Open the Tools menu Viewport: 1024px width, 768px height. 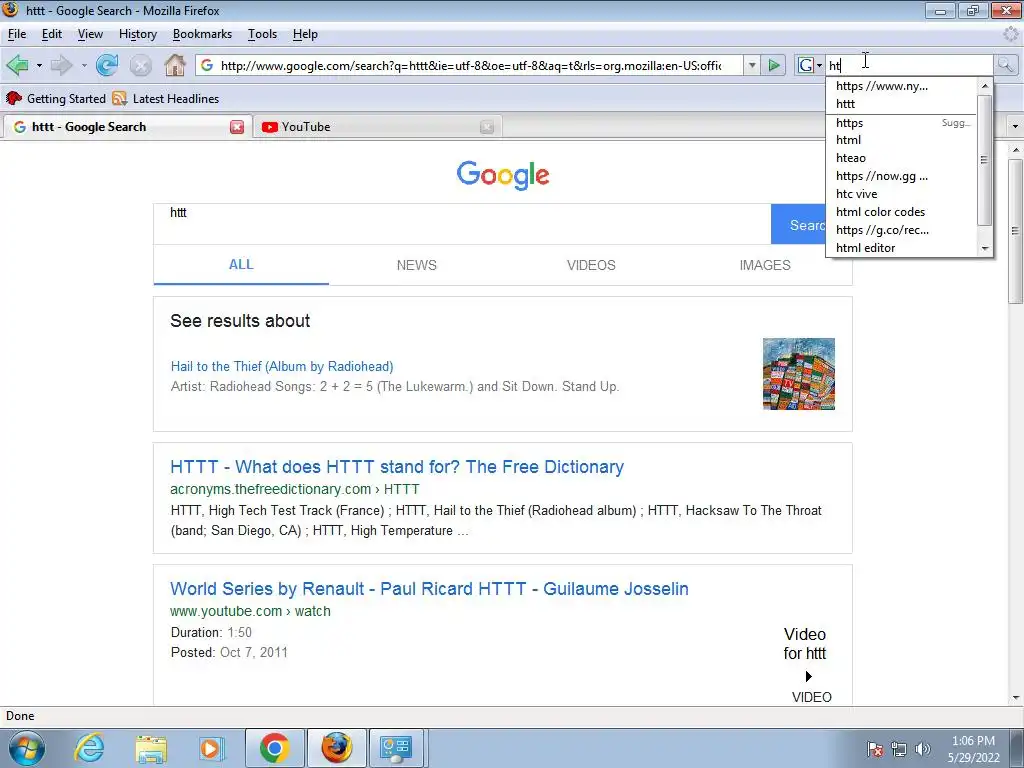coord(263,34)
